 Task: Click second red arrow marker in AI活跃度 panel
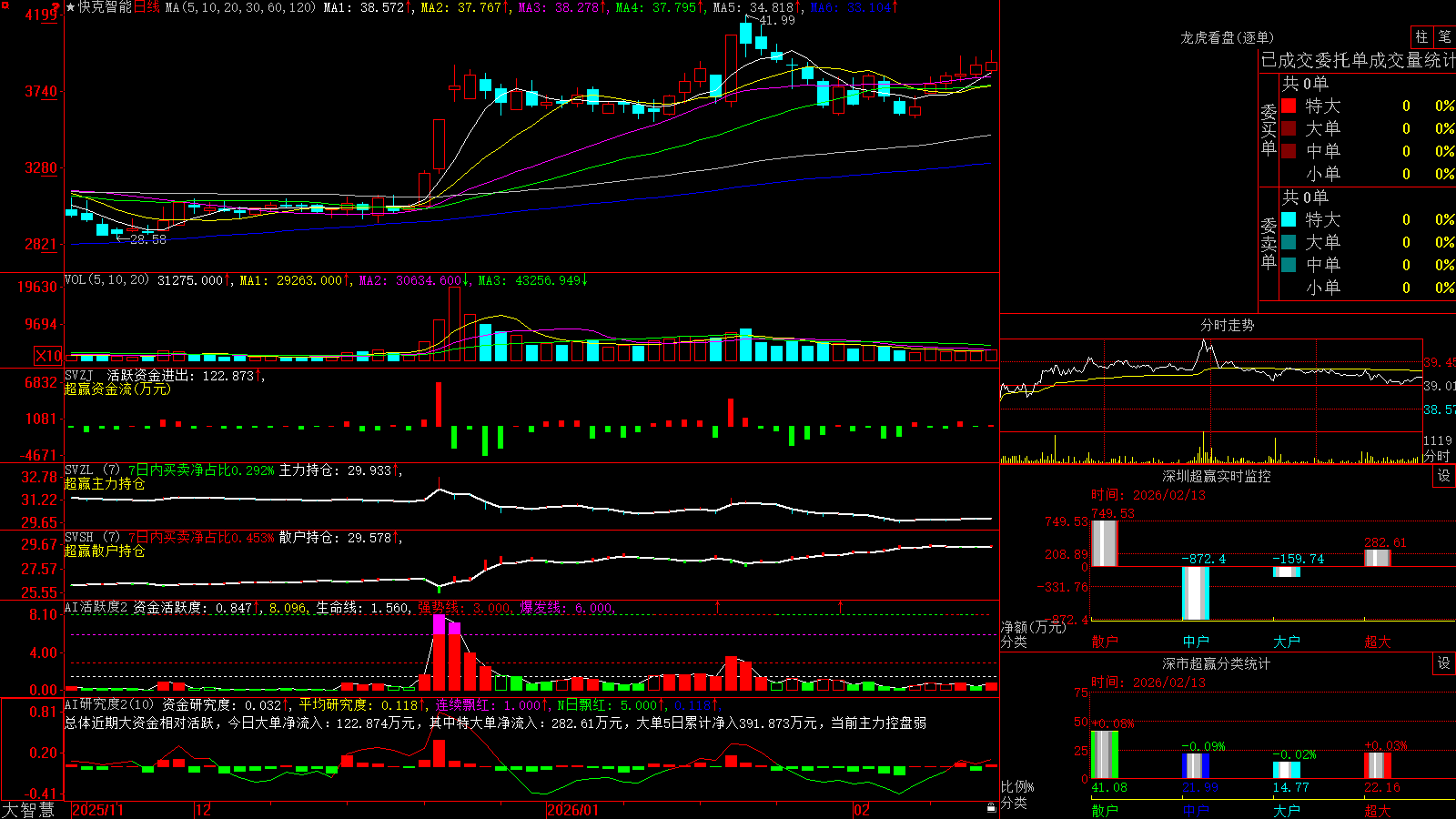coord(840,606)
